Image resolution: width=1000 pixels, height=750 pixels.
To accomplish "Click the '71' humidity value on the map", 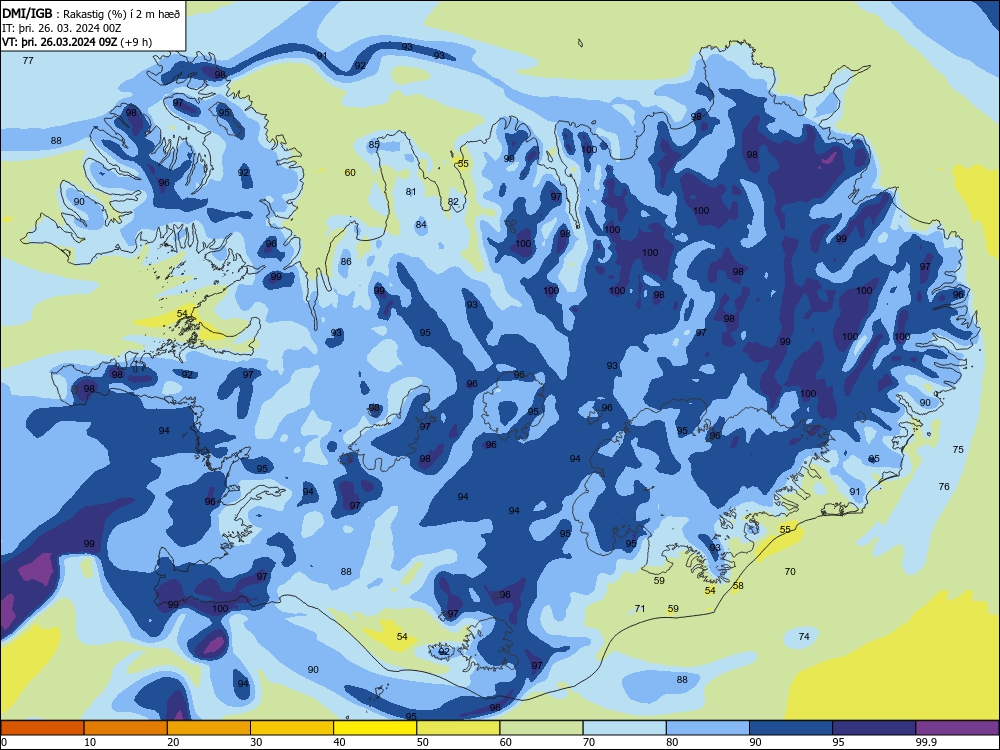I will click(640, 608).
